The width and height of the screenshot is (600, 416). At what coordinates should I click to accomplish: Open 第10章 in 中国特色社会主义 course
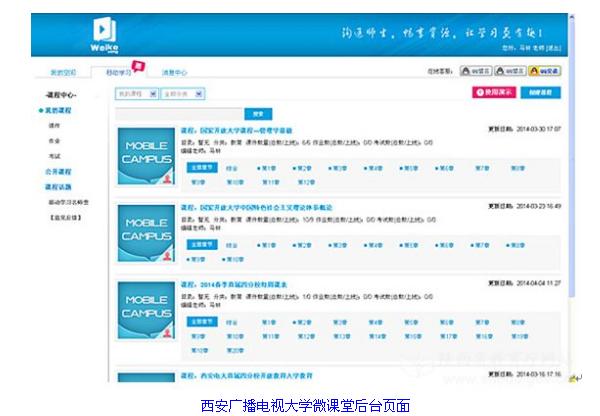[233, 259]
